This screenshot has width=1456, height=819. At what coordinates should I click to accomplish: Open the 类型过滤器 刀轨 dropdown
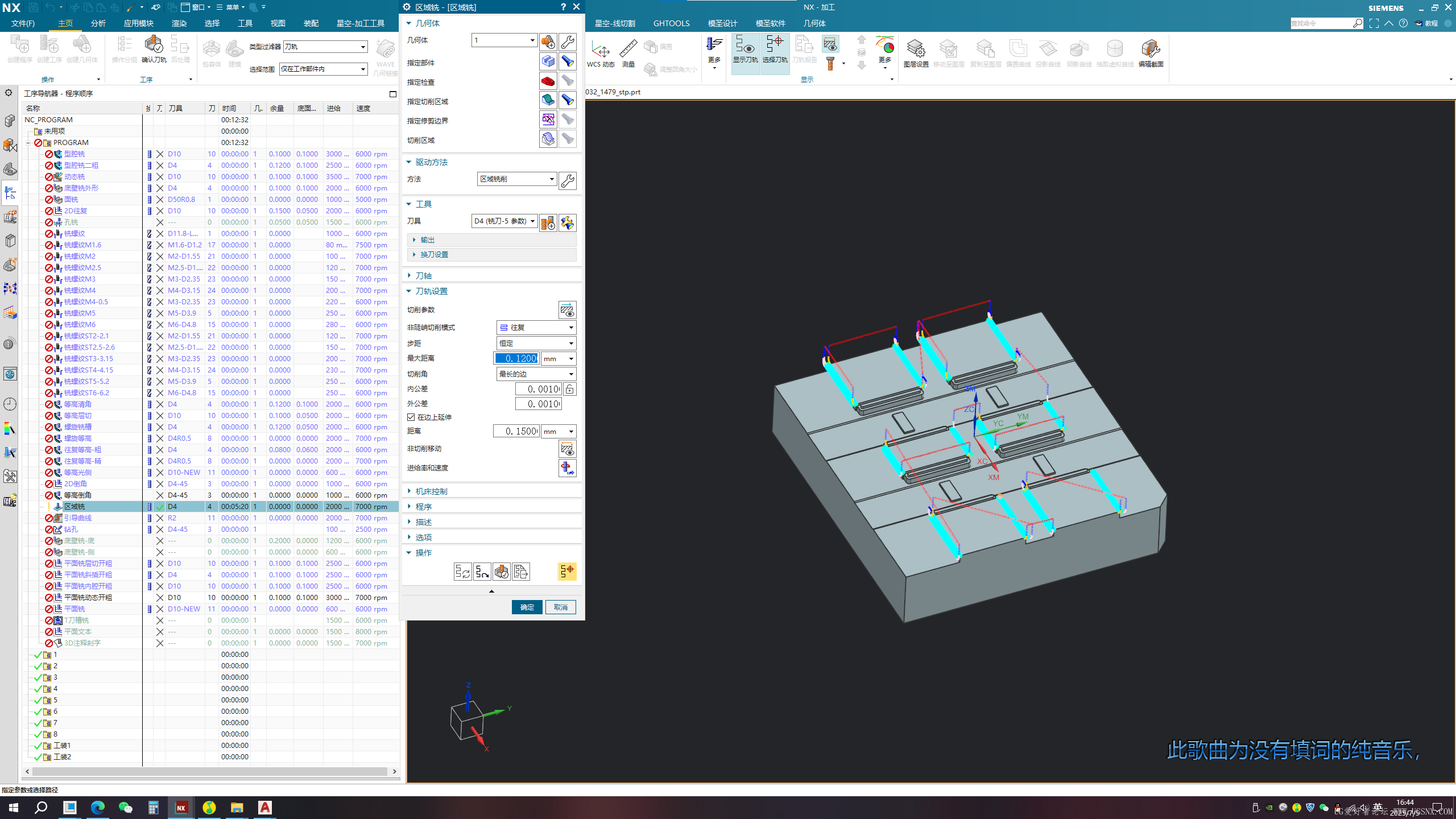tap(325, 47)
